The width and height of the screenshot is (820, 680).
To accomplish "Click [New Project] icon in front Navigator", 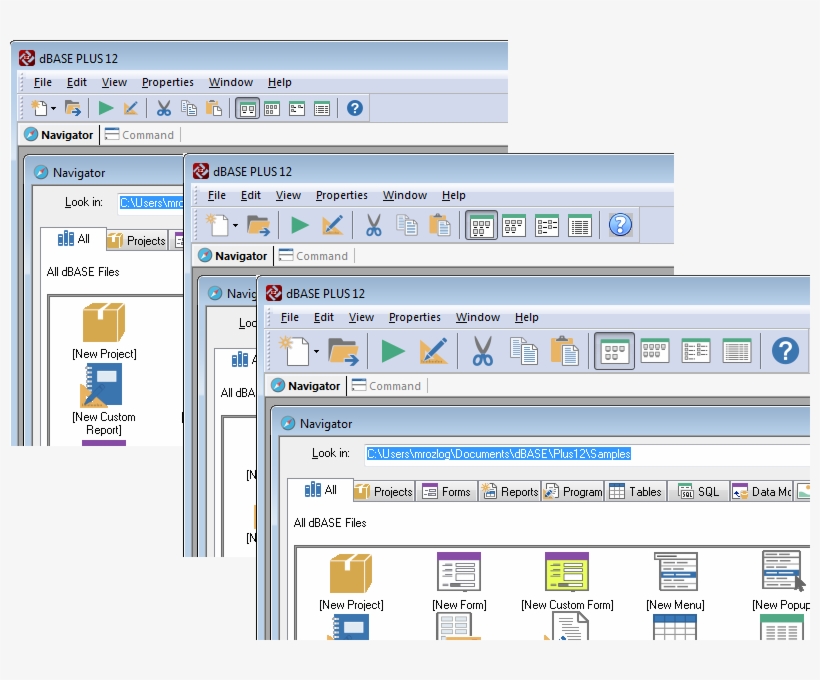I will [351, 573].
